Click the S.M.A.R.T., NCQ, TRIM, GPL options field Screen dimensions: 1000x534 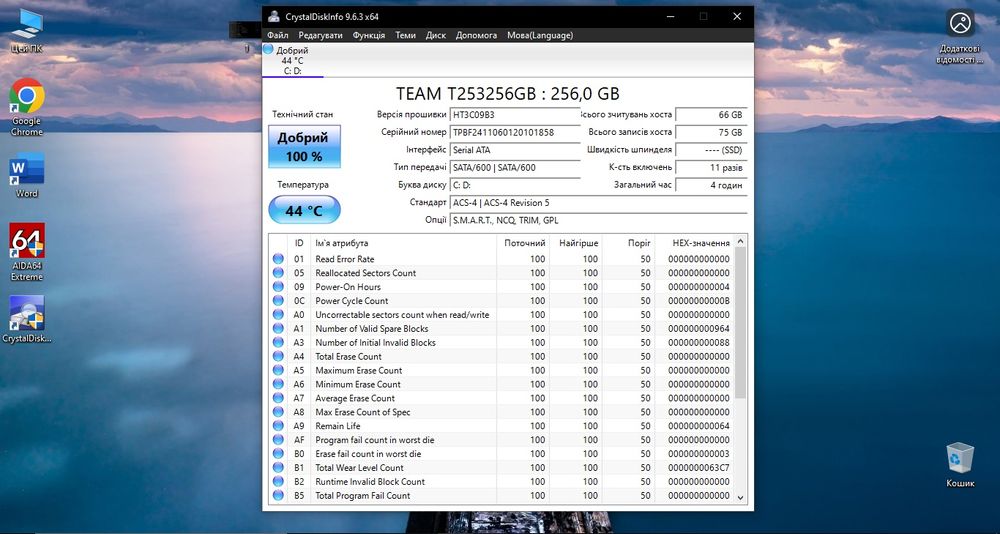click(x=598, y=220)
